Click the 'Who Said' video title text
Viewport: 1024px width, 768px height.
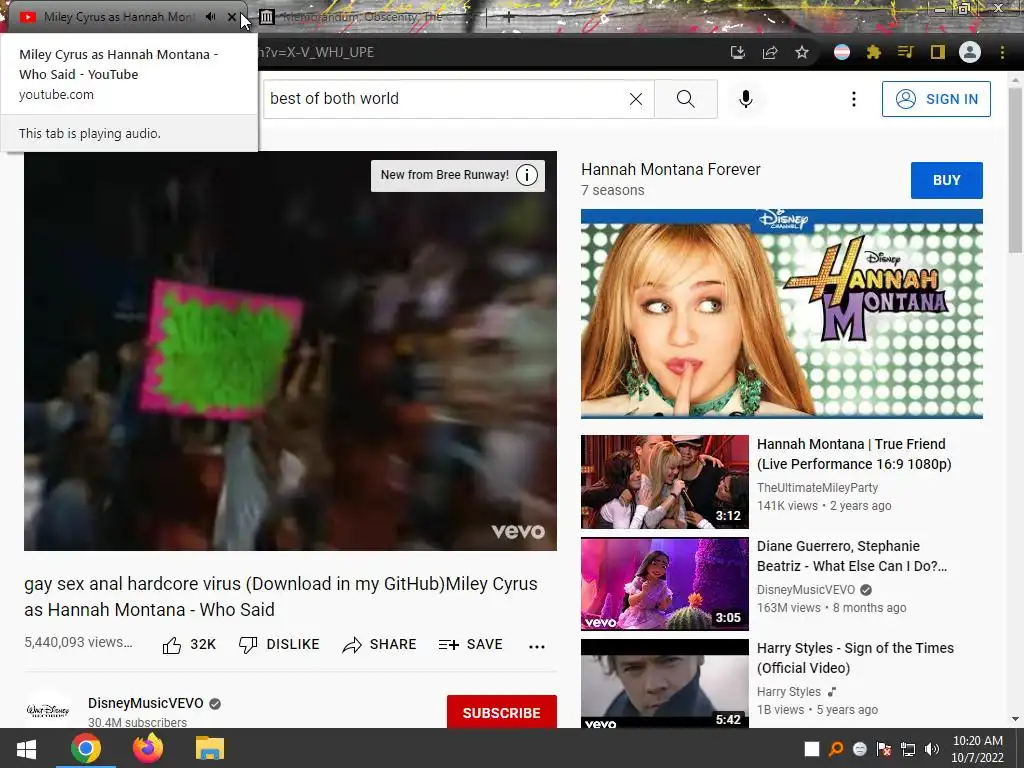pos(281,597)
